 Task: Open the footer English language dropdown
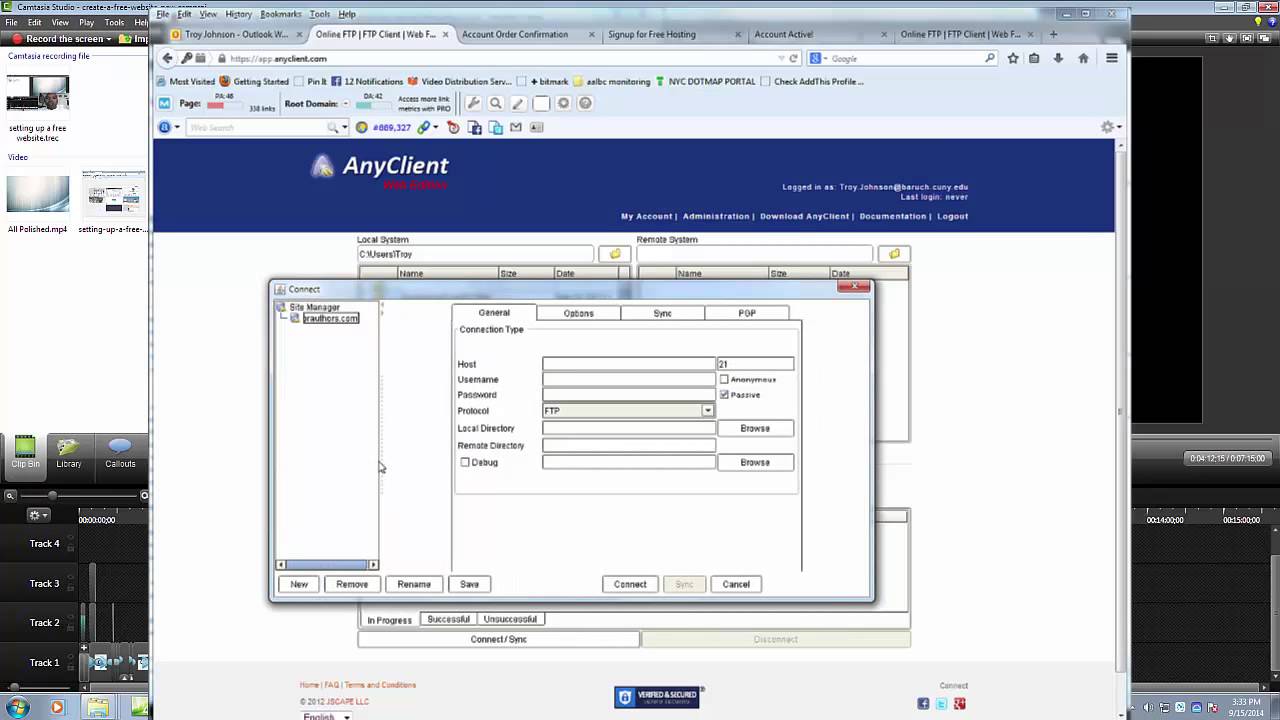[x=327, y=716]
